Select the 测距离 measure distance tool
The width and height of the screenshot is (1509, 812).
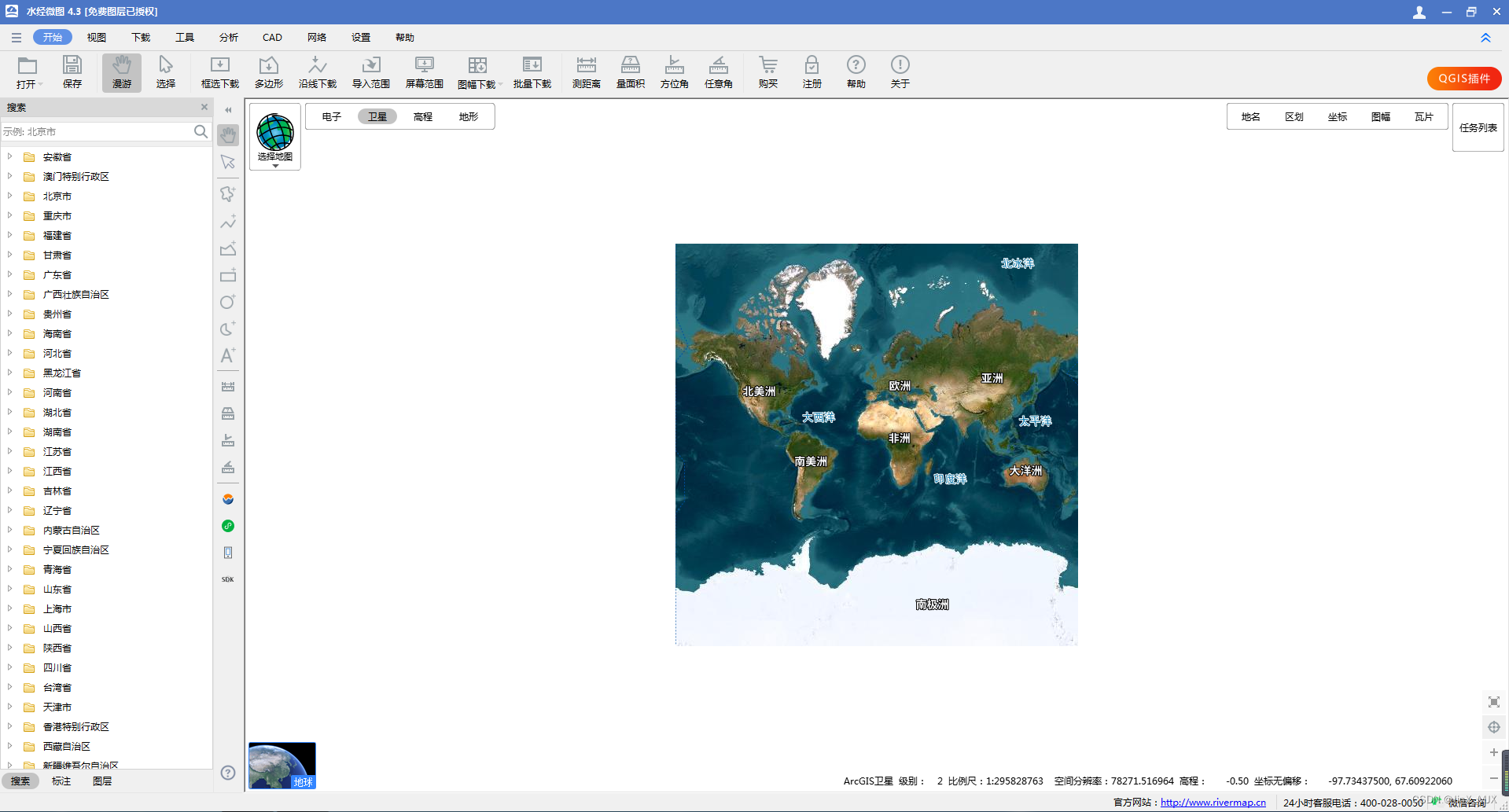(587, 72)
